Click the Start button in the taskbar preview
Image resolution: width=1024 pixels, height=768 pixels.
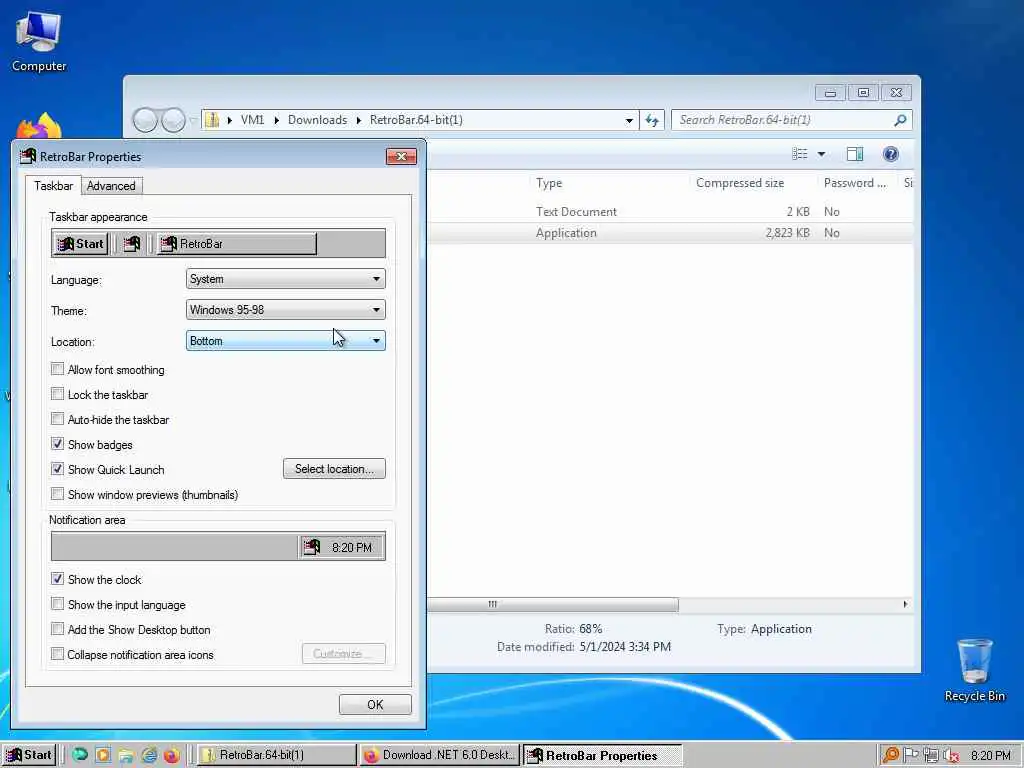coord(80,244)
